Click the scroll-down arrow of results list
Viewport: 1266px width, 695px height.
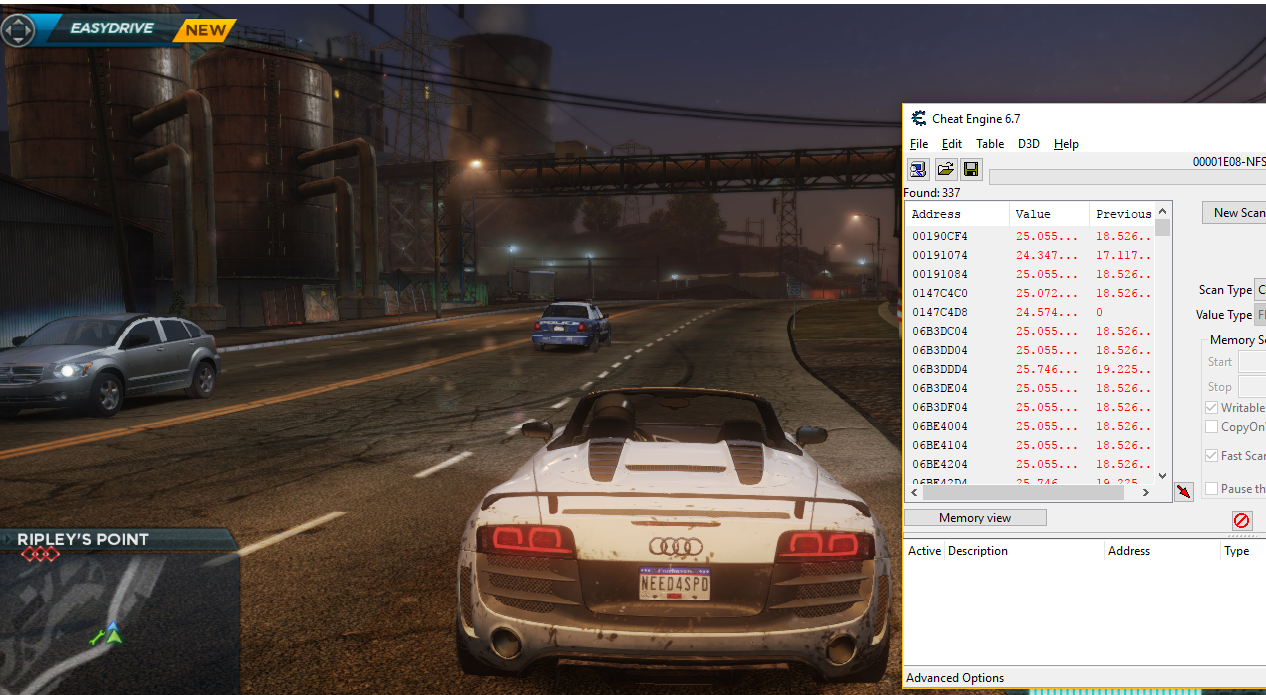click(1162, 476)
